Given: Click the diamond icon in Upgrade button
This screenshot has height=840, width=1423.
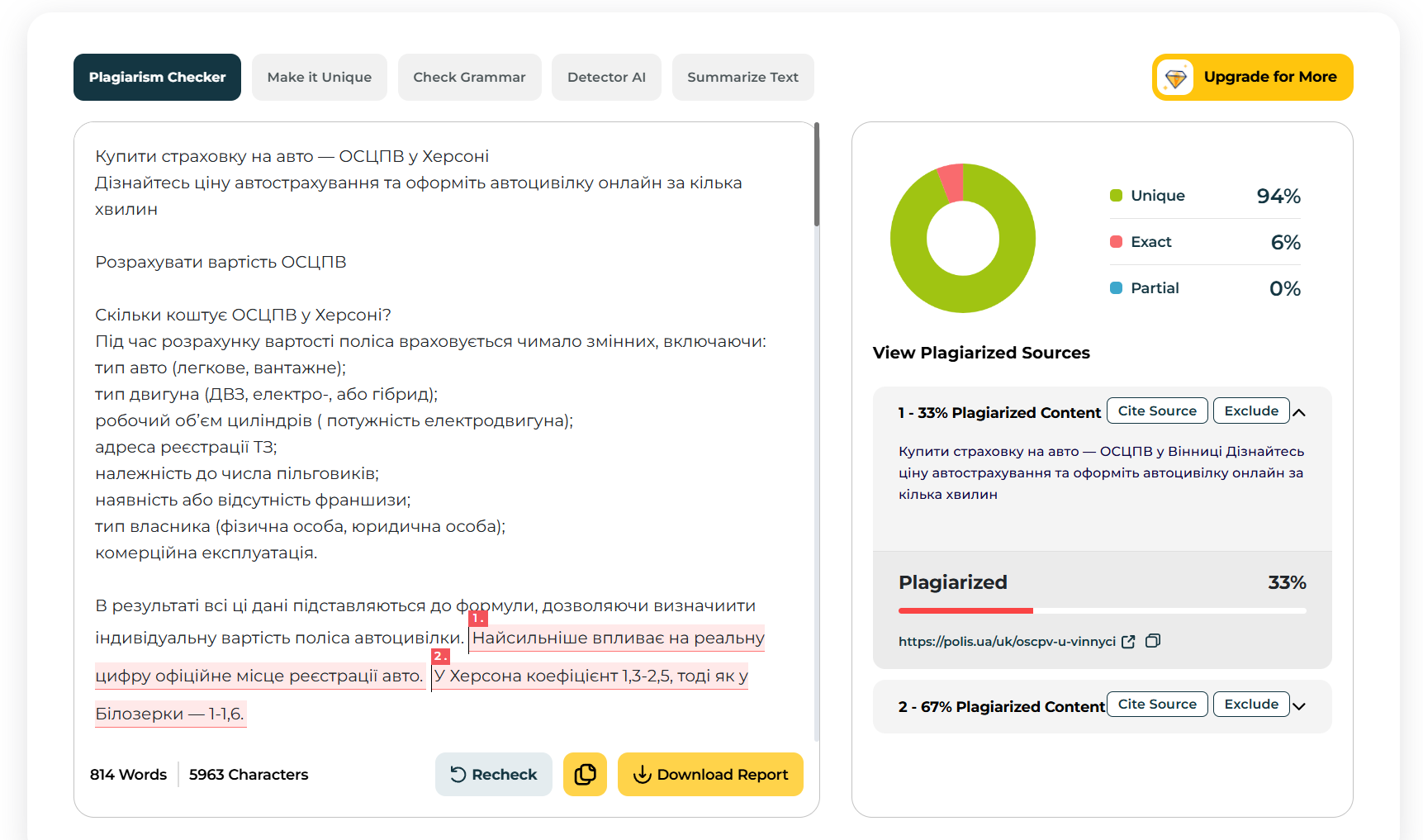Looking at the screenshot, I should click(1175, 78).
